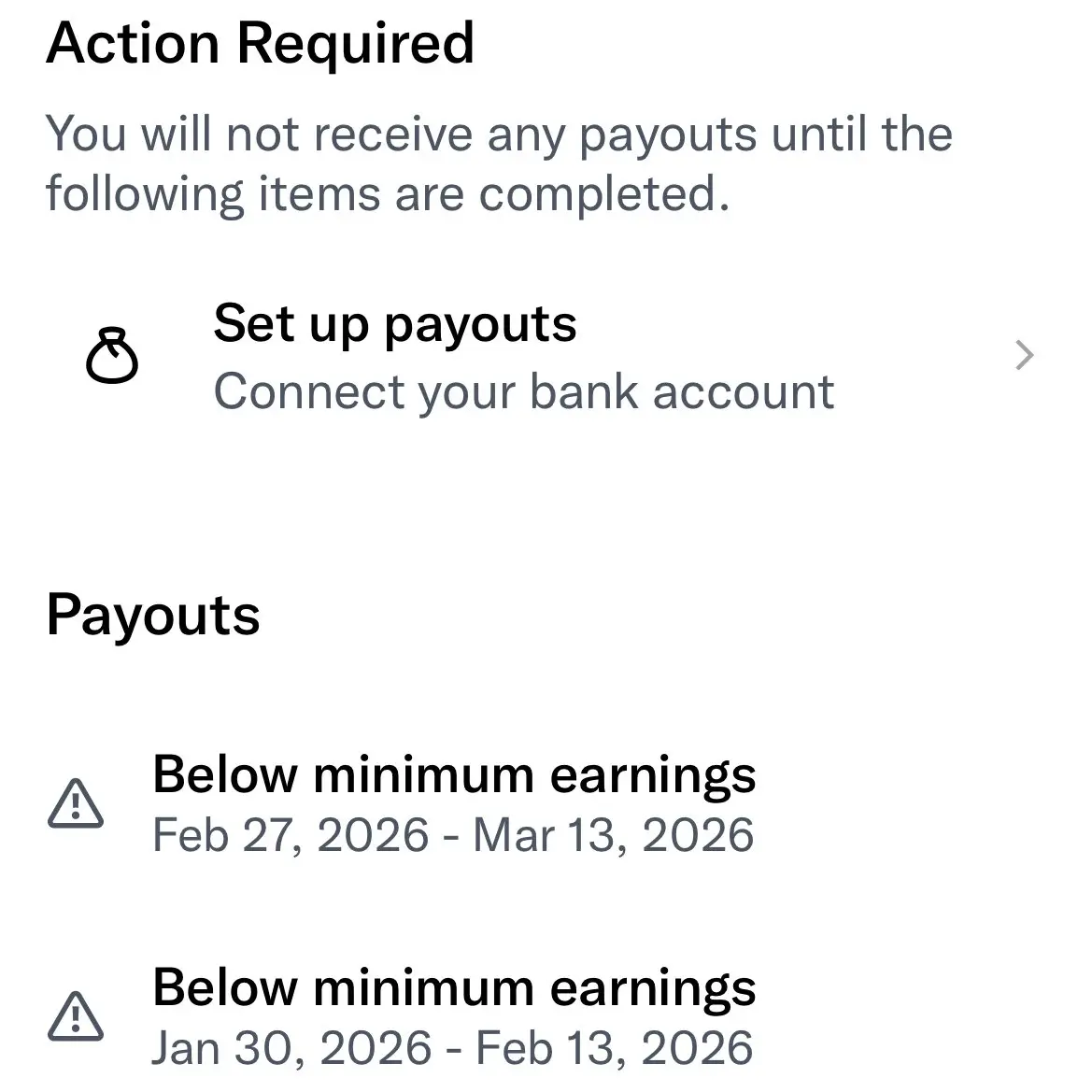Click the Payouts section heading
This screenshot has height=1092, width=1092.
[153, 617]
